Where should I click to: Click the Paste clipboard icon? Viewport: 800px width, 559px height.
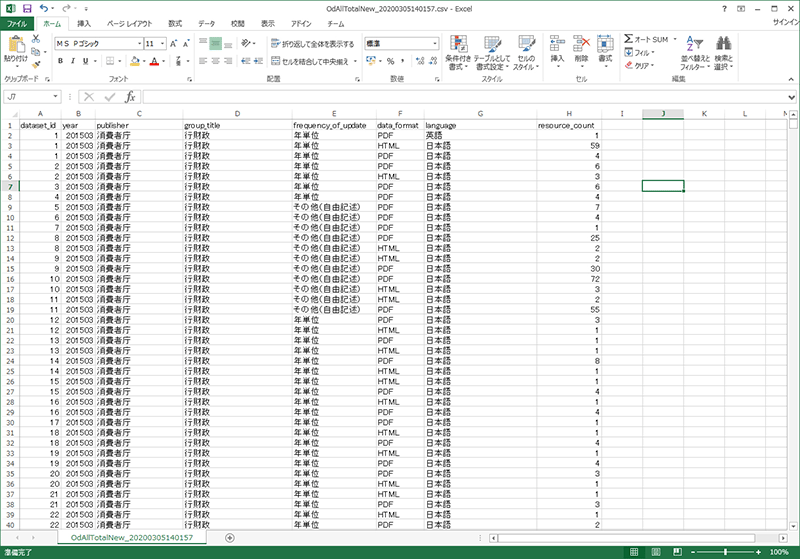(16, 45)
